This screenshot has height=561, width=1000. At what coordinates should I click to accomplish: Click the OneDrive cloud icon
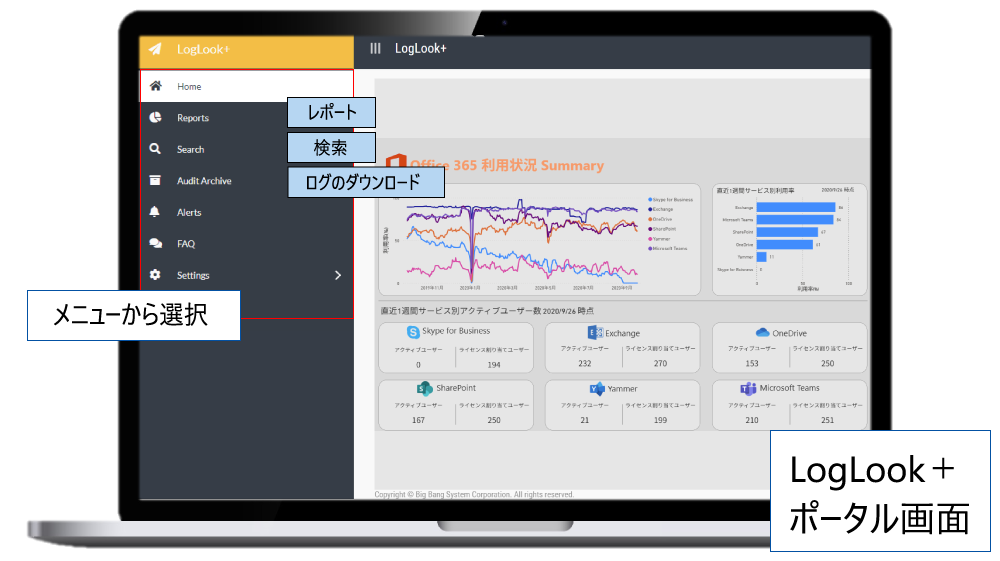click(x=762, y=332)
